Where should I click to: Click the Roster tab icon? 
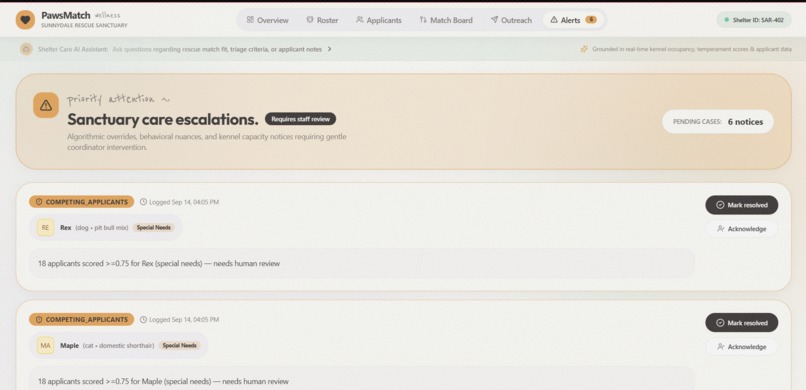[x=309, y=20]
